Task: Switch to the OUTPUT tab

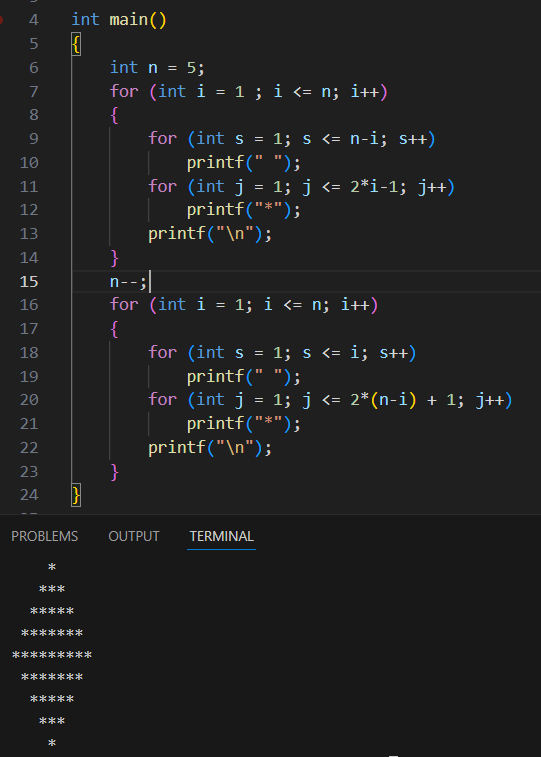Action: point(134,536)
